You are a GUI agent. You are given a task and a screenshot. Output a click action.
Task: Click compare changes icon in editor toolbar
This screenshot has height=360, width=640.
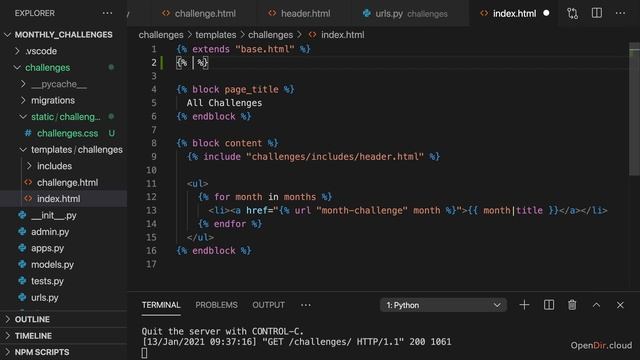click(x=572, y=13)
